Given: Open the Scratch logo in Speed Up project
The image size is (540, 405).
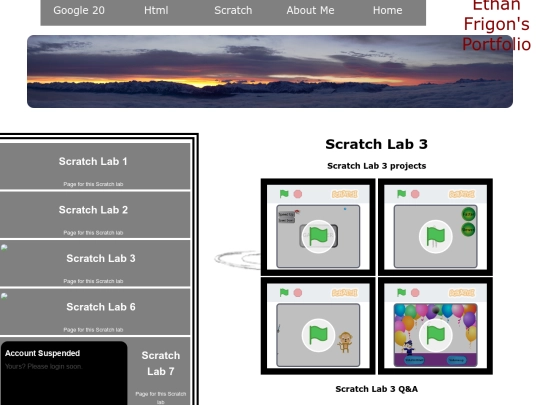Looking at the screenshot, I should [x=344, y=194].
